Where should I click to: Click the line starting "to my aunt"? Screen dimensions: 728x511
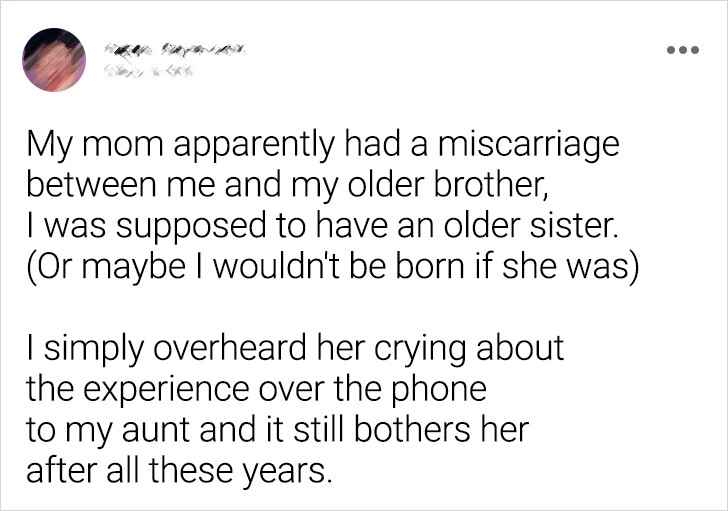(x=276, y=426)
